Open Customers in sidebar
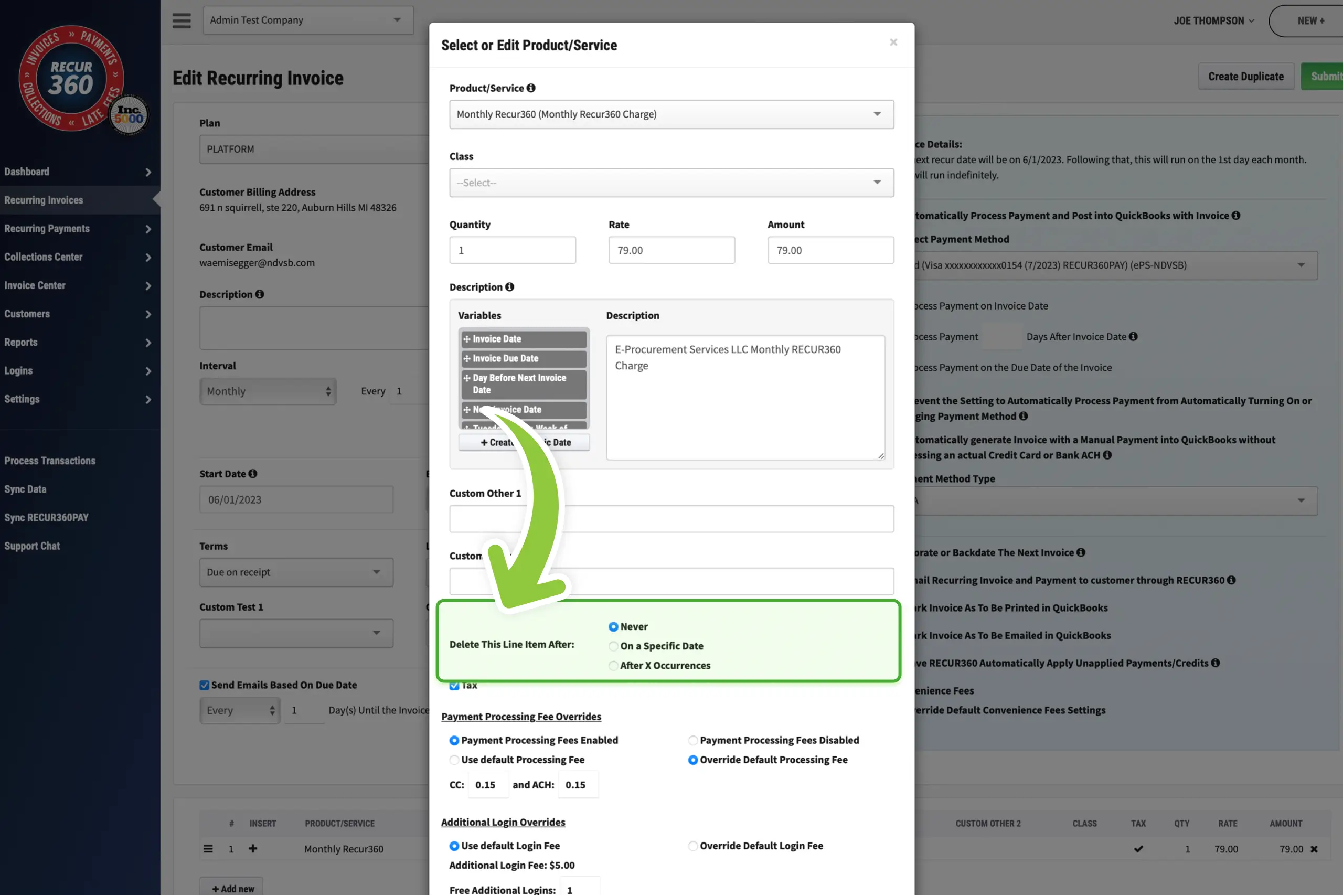Viewport: 1343px width, 896px height. [27, 314]
